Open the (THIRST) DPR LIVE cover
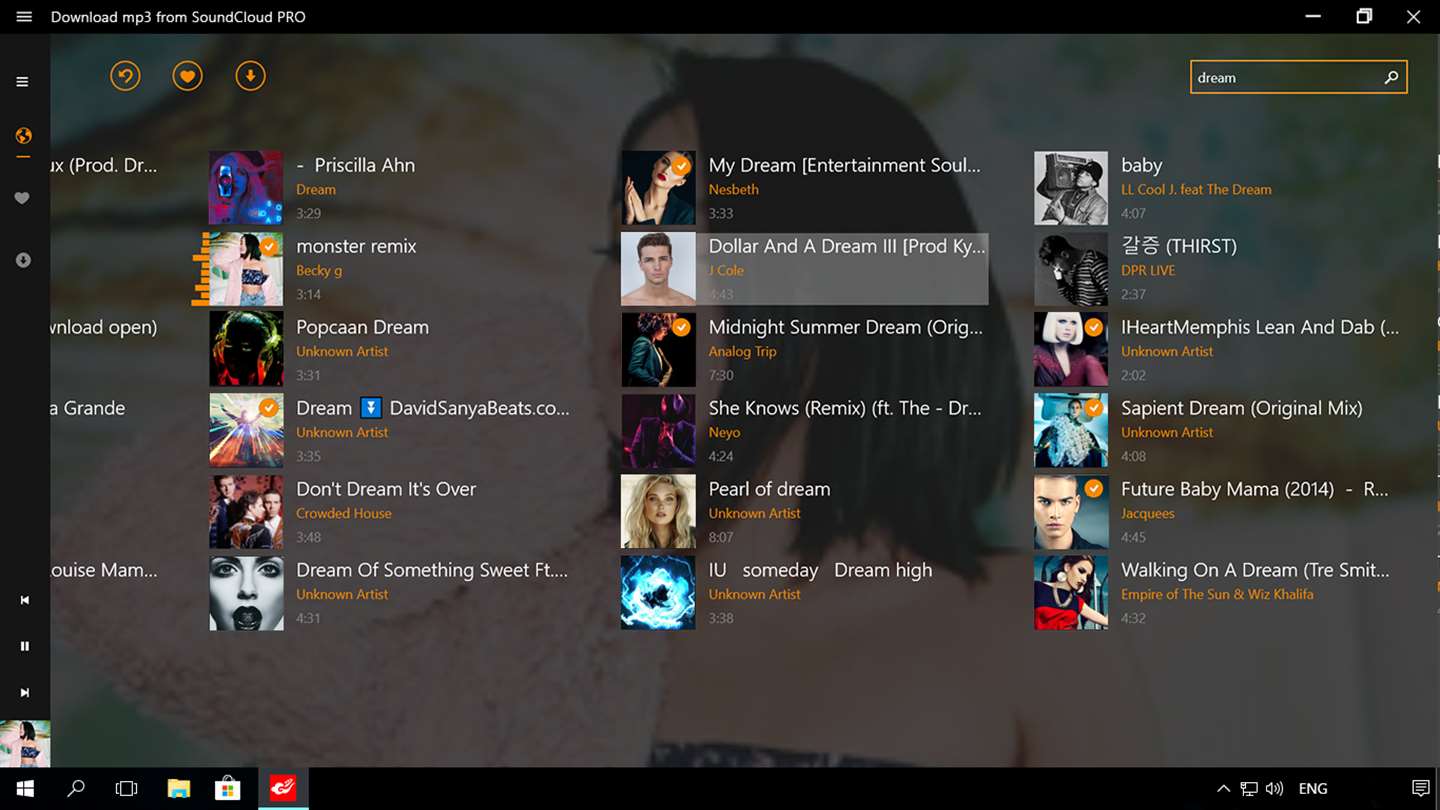Image resolution: width=1440 pixels, height=810 pixels. [1071, 269]
